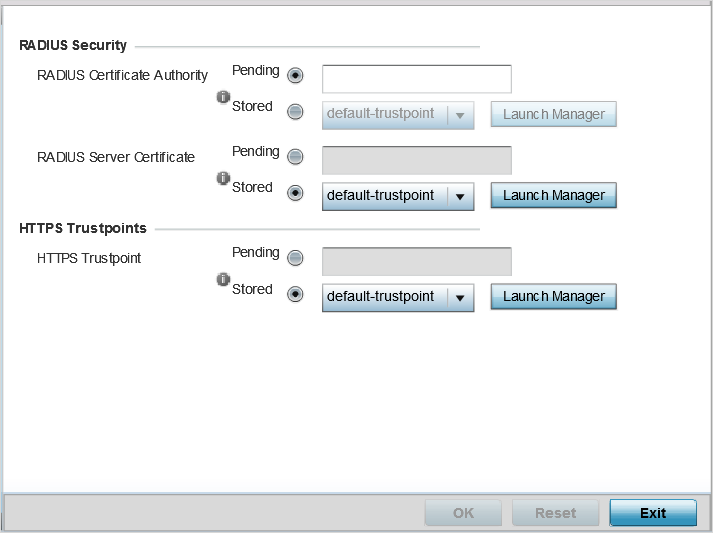
Task: Select Stored for RADIUS Server Certificate
Action: pos(295,193)
